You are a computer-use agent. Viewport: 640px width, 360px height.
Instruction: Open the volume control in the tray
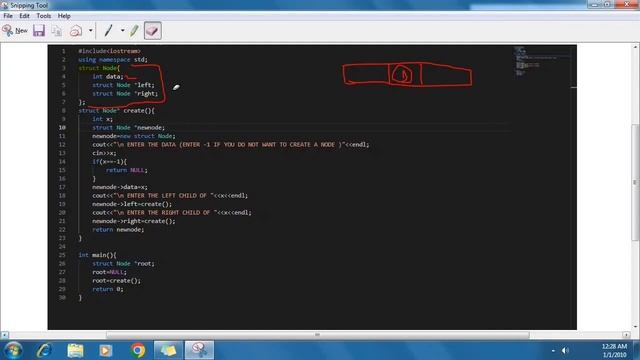(x=565, y=351)
